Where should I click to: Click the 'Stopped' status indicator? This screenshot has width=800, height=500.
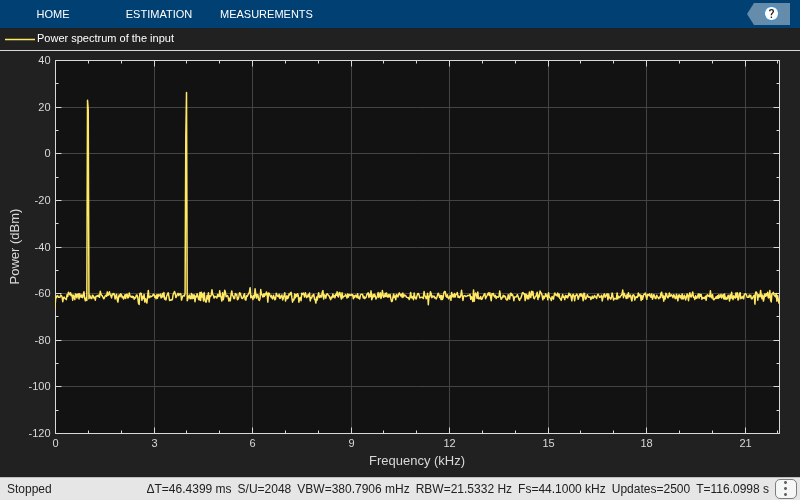[x=29, y=489]
